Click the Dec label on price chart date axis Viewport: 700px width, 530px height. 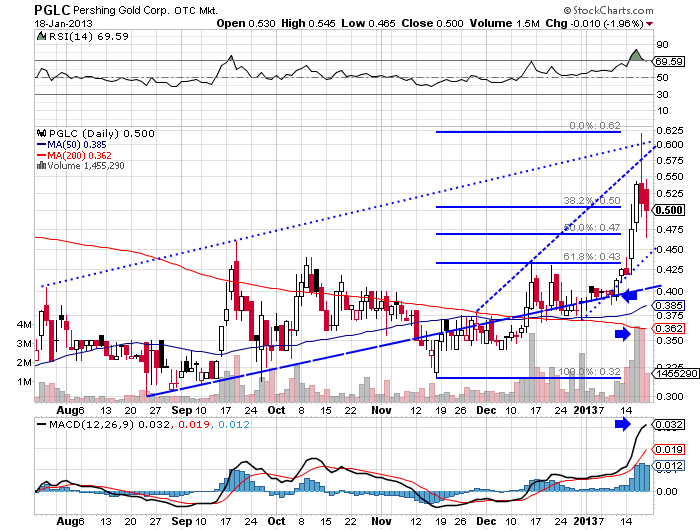coord(486,410)
